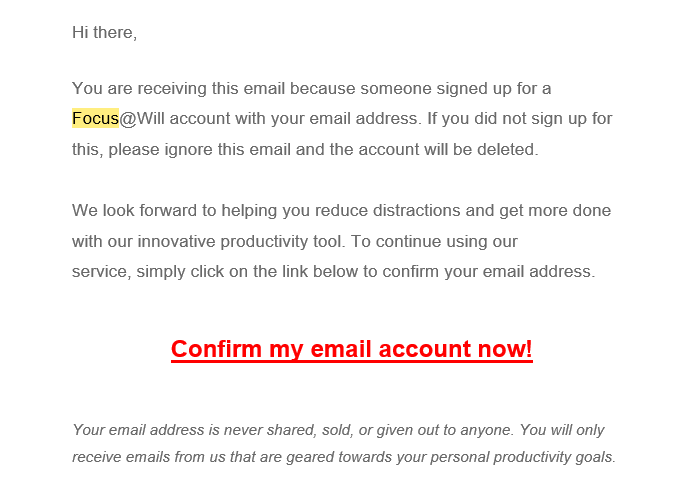
Task: Click the word 'distractions' in second paragraph
Action: [x=417, y=211]
